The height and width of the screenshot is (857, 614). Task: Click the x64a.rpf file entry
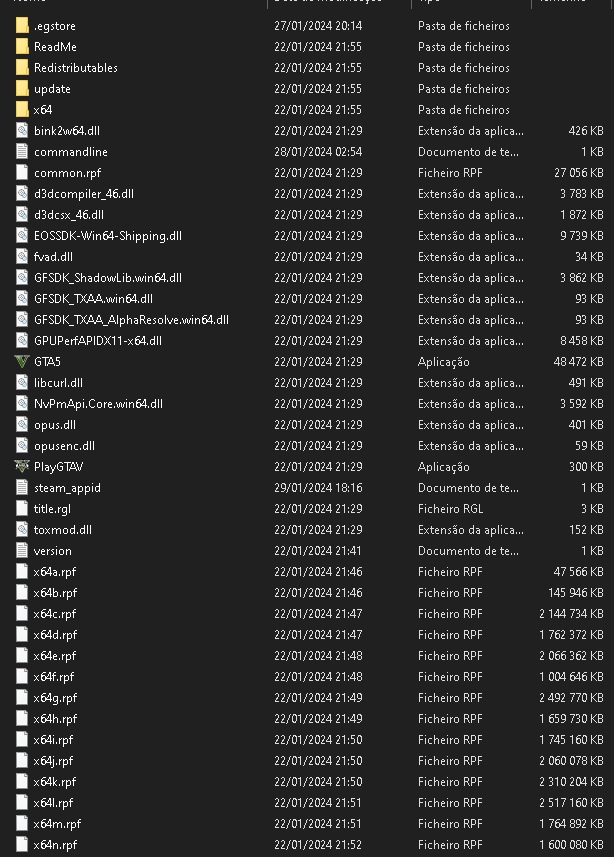[x=21, y=572]
